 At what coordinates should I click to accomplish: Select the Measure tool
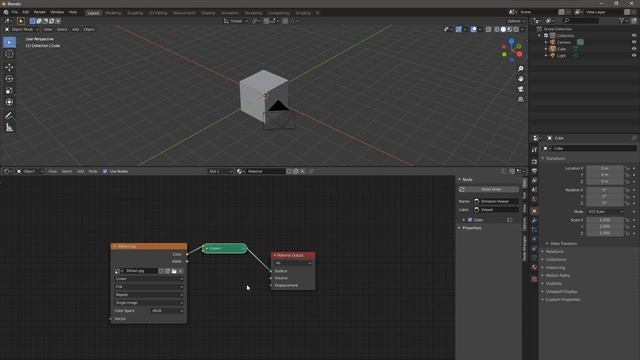[9, 128]
